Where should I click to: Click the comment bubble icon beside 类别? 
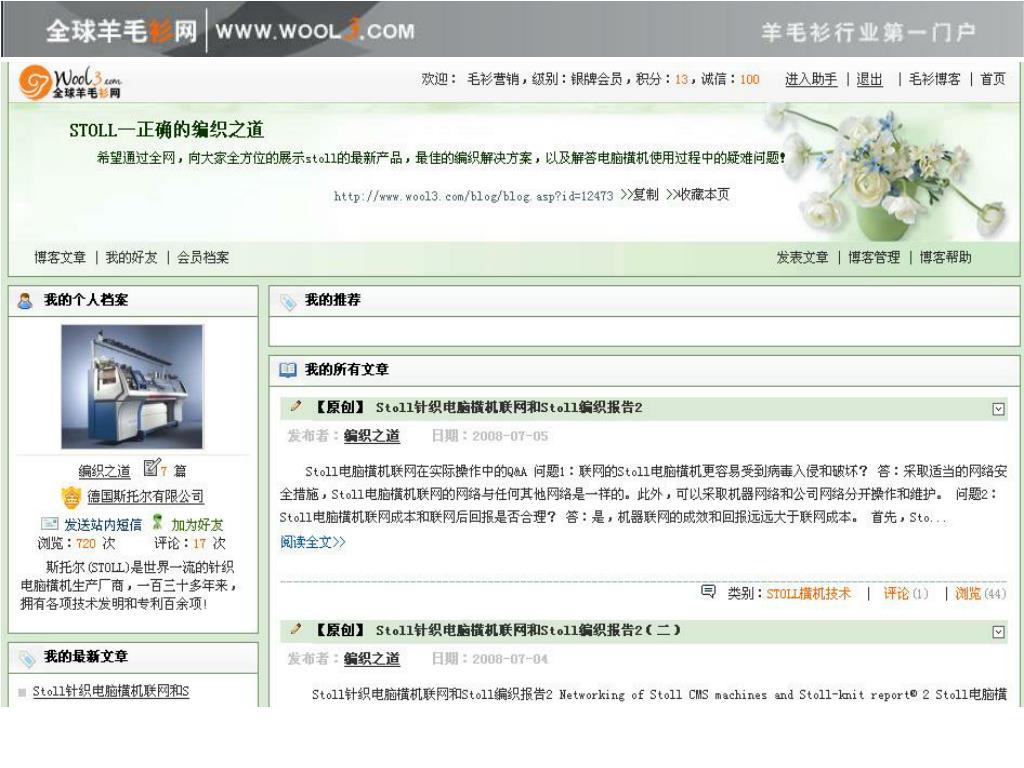708,591
